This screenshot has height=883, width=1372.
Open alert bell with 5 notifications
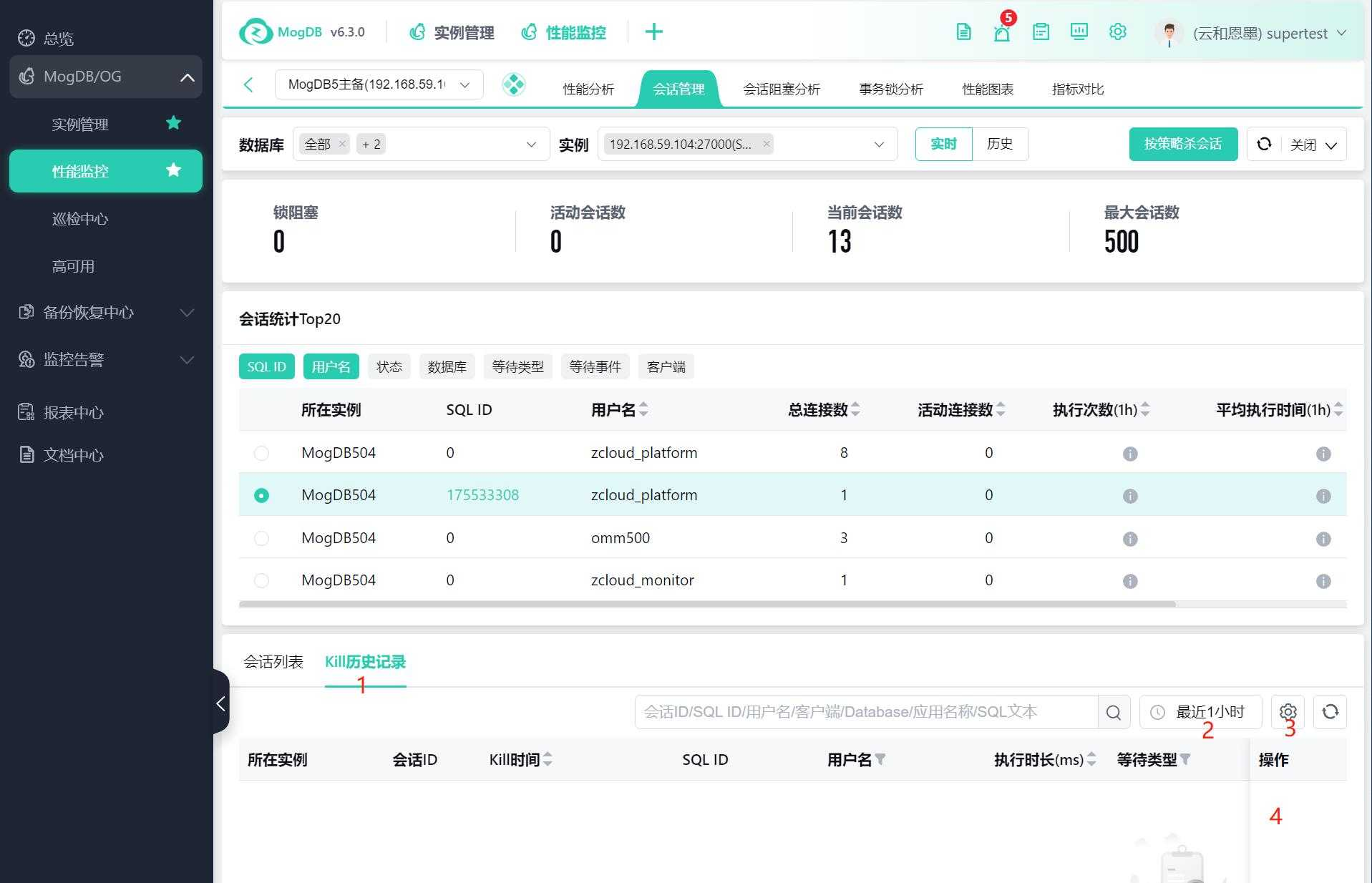click(x=1002, y=33)
